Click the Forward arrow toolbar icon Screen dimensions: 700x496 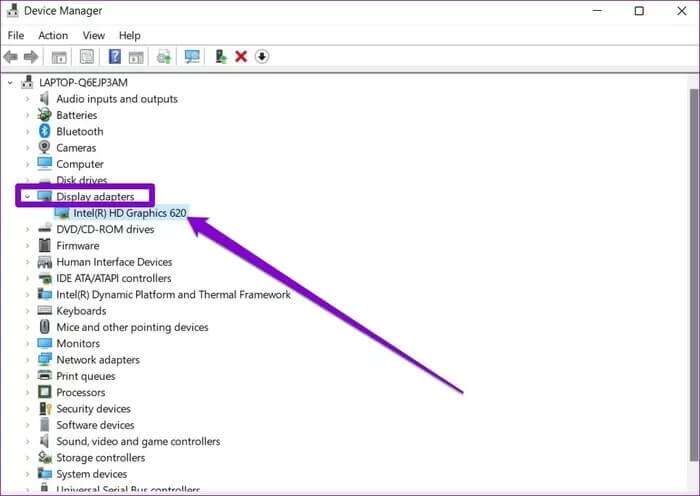click(x=31, y=57)
